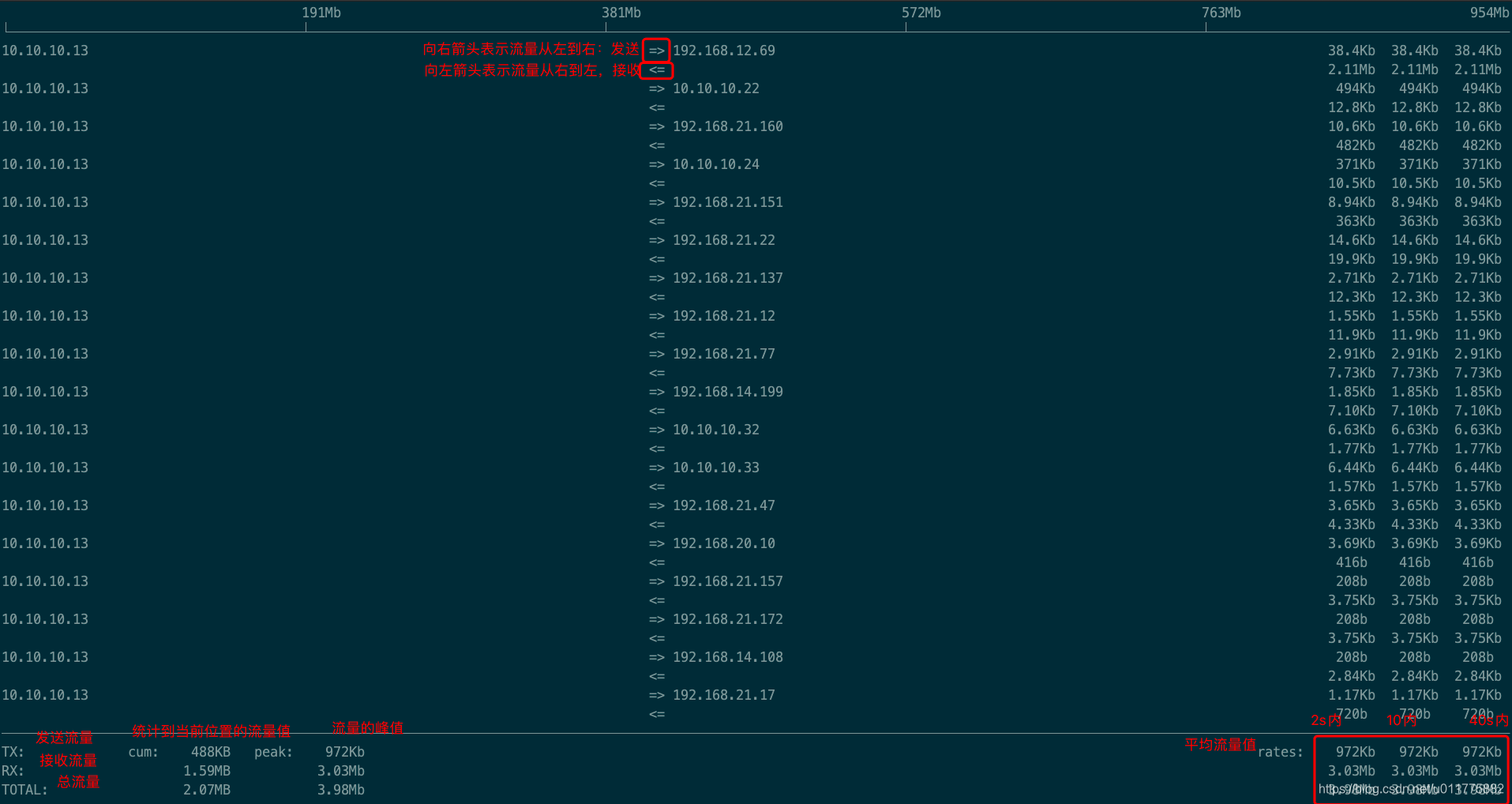This screenshot has height=804, width=1512.
Task: Click the => arrow beside 10.10.10.33
Action: 657,468
